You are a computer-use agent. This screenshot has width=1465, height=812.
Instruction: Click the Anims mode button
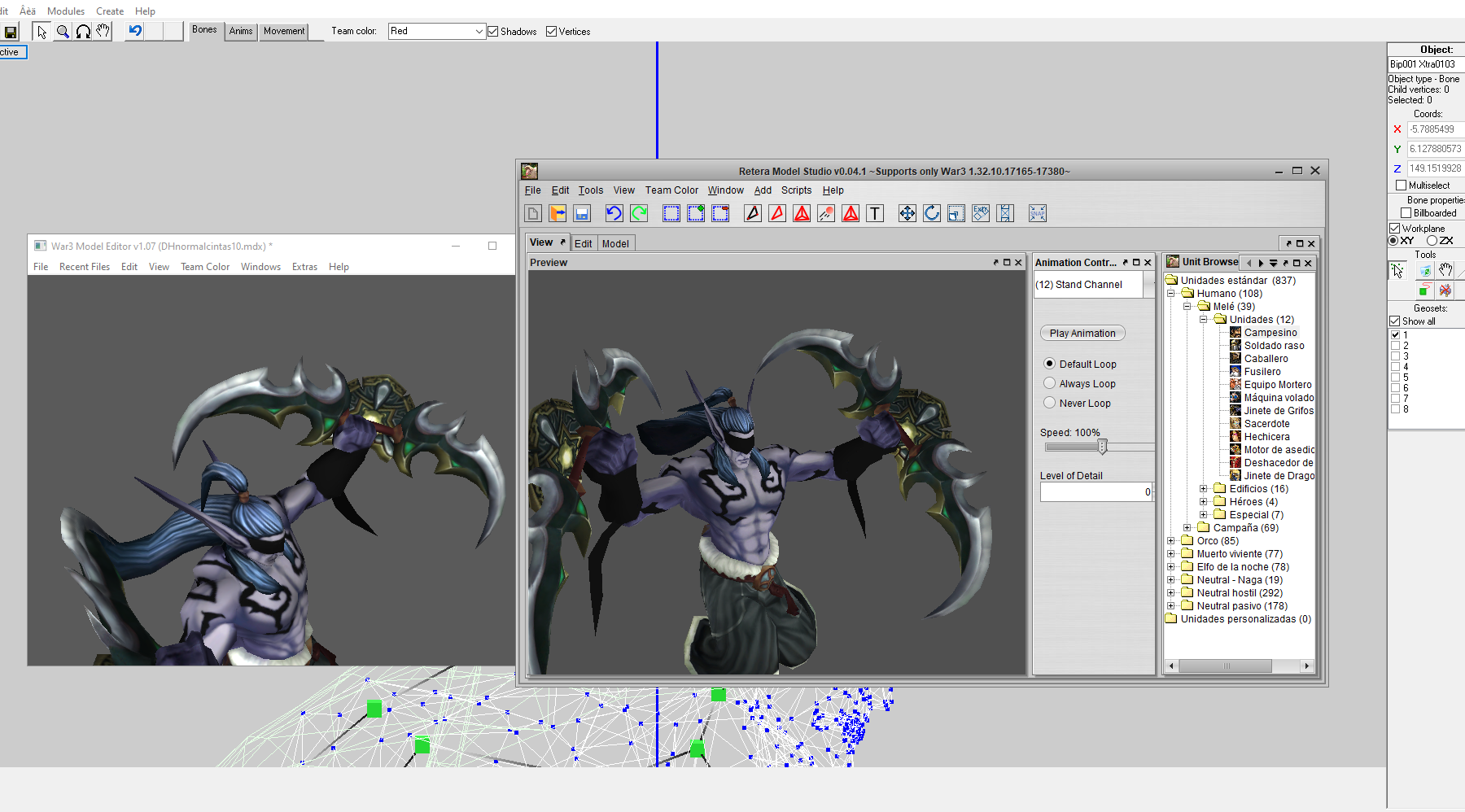point(241,31)
